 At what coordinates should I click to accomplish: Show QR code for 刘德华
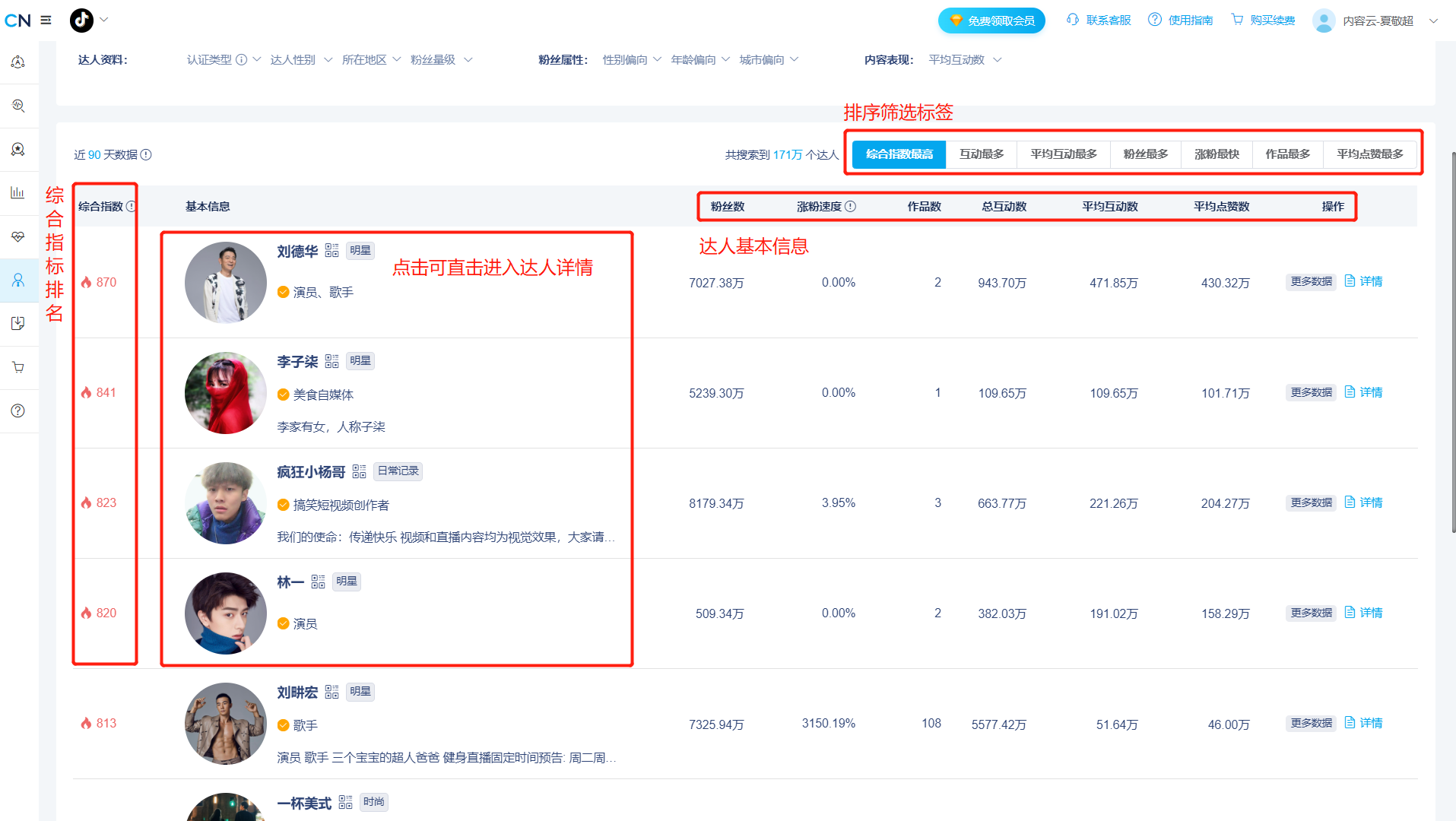click(331, 251)
